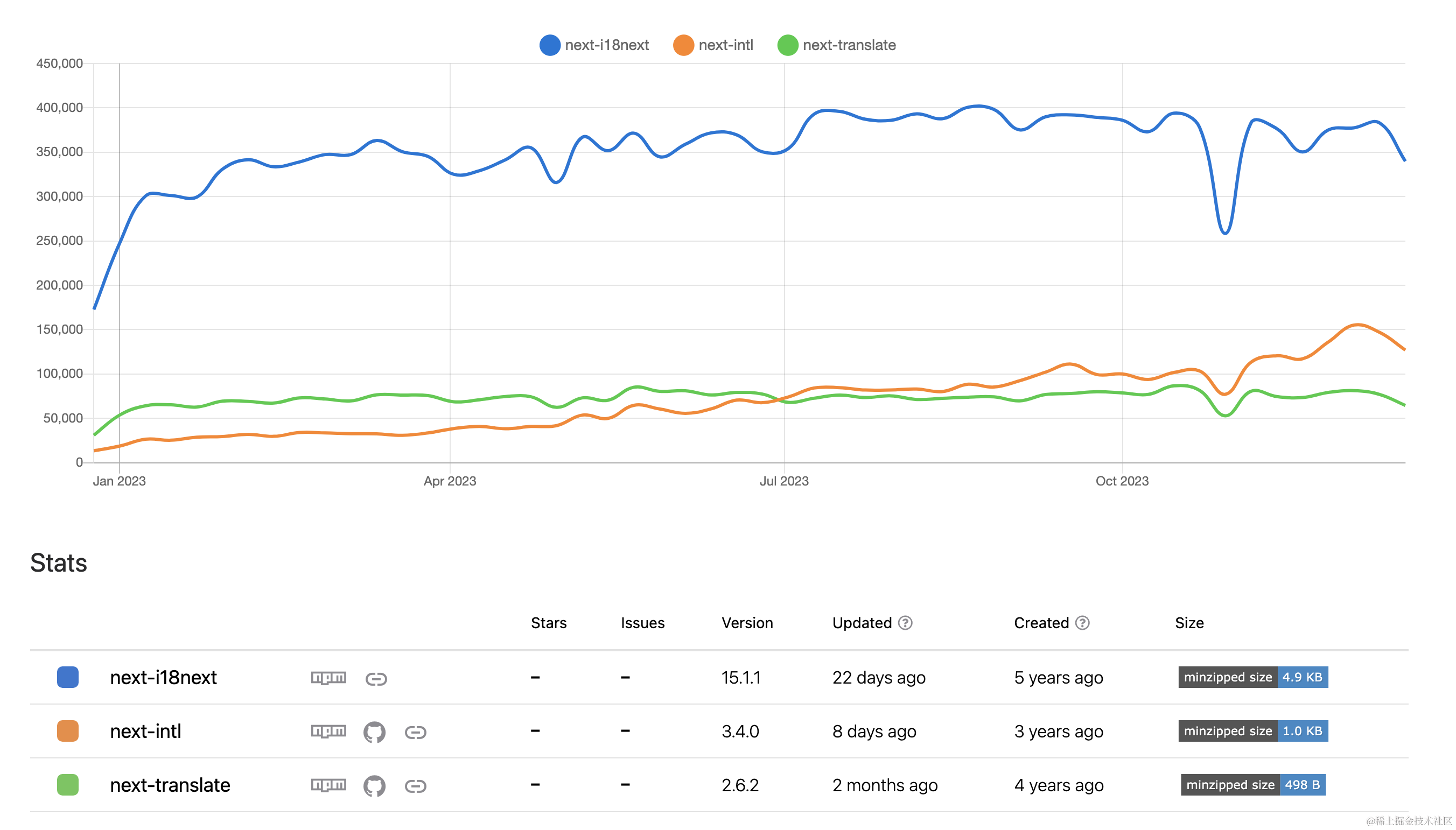Open GitHub repo icon for next-intl
The image size is (1456, 830).
click(x=375, y=732)
